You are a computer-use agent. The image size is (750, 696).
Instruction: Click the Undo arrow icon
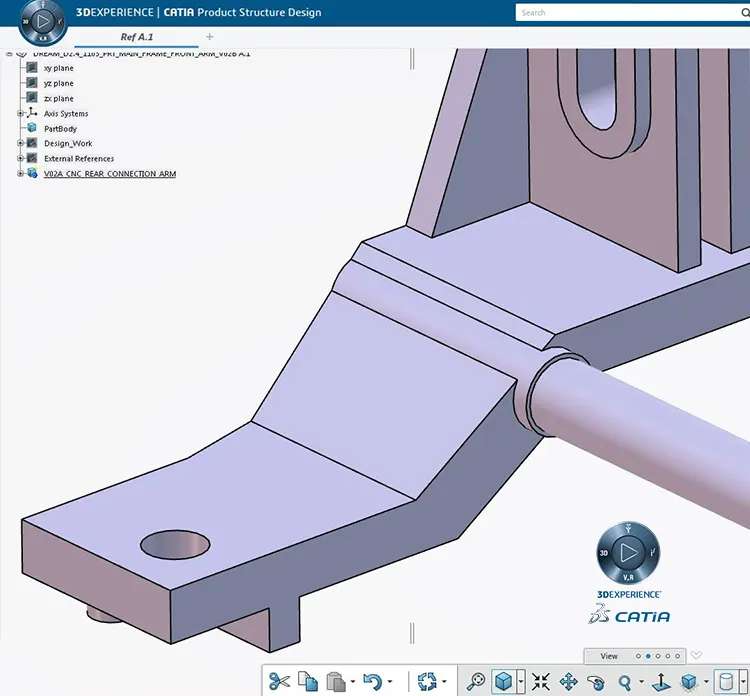[x=373, y=681]
